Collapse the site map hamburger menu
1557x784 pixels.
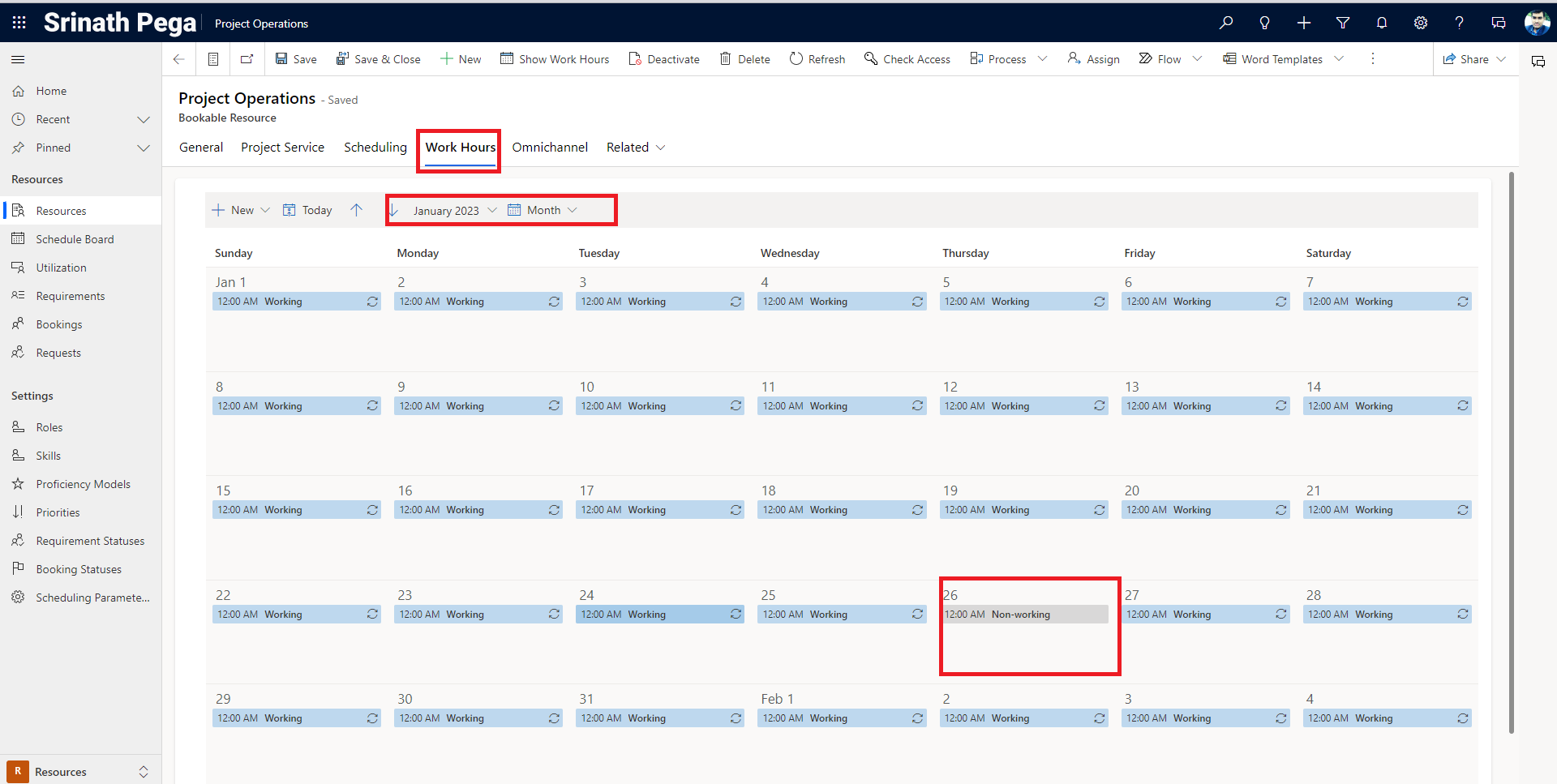18,59
